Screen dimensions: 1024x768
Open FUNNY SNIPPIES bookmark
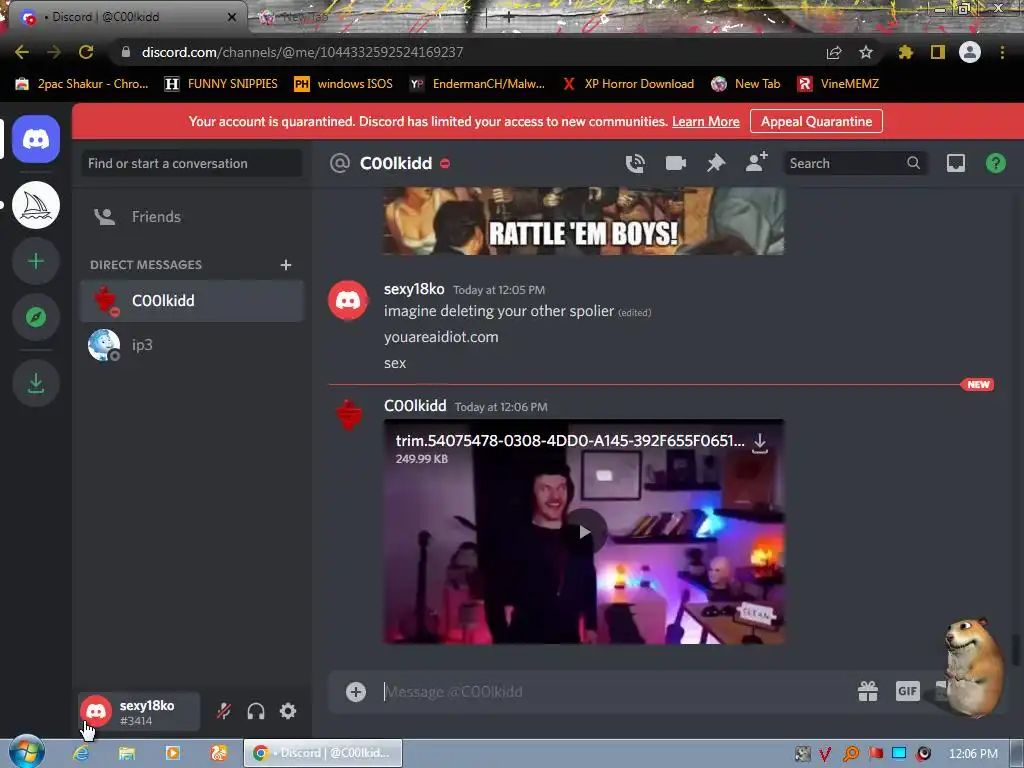point(221,84)
